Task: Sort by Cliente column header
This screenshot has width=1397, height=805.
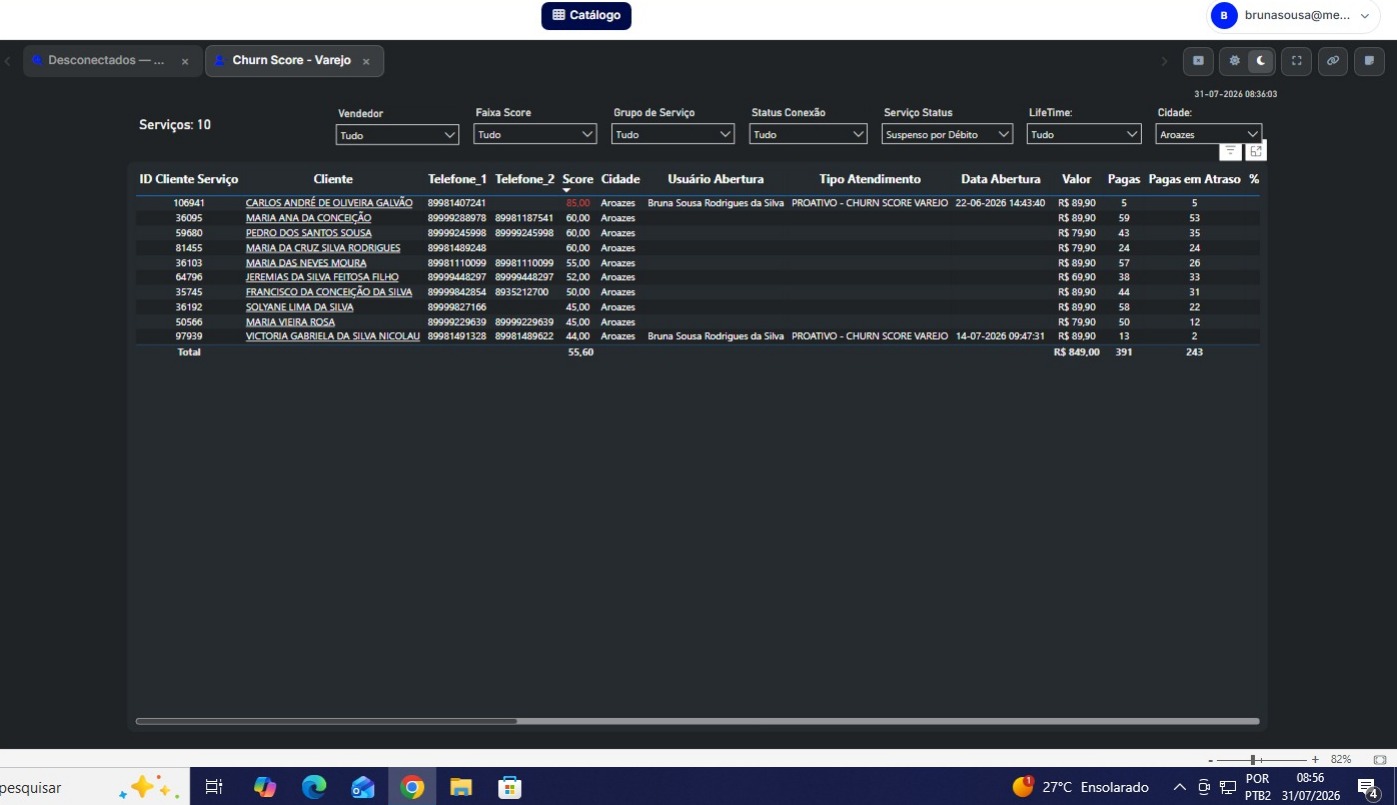Action: (333, 179)
